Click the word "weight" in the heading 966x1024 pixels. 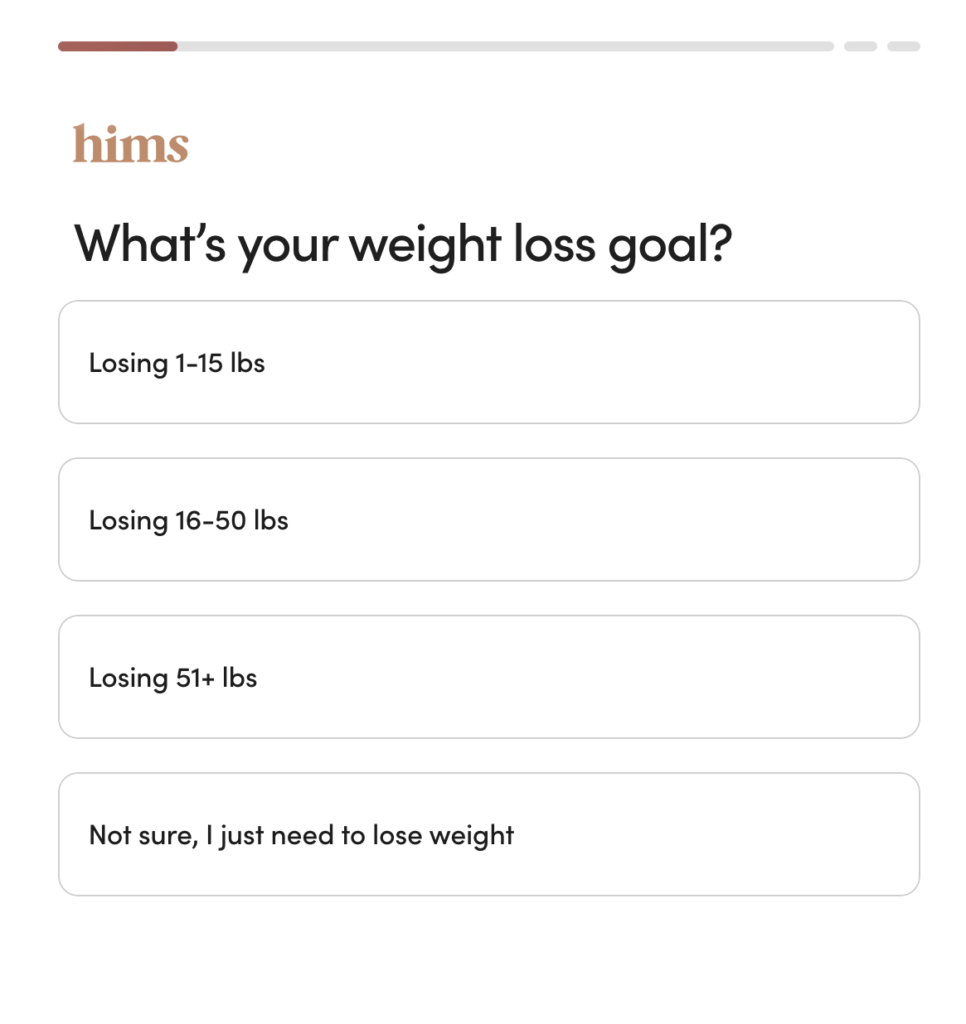[425, 245]
